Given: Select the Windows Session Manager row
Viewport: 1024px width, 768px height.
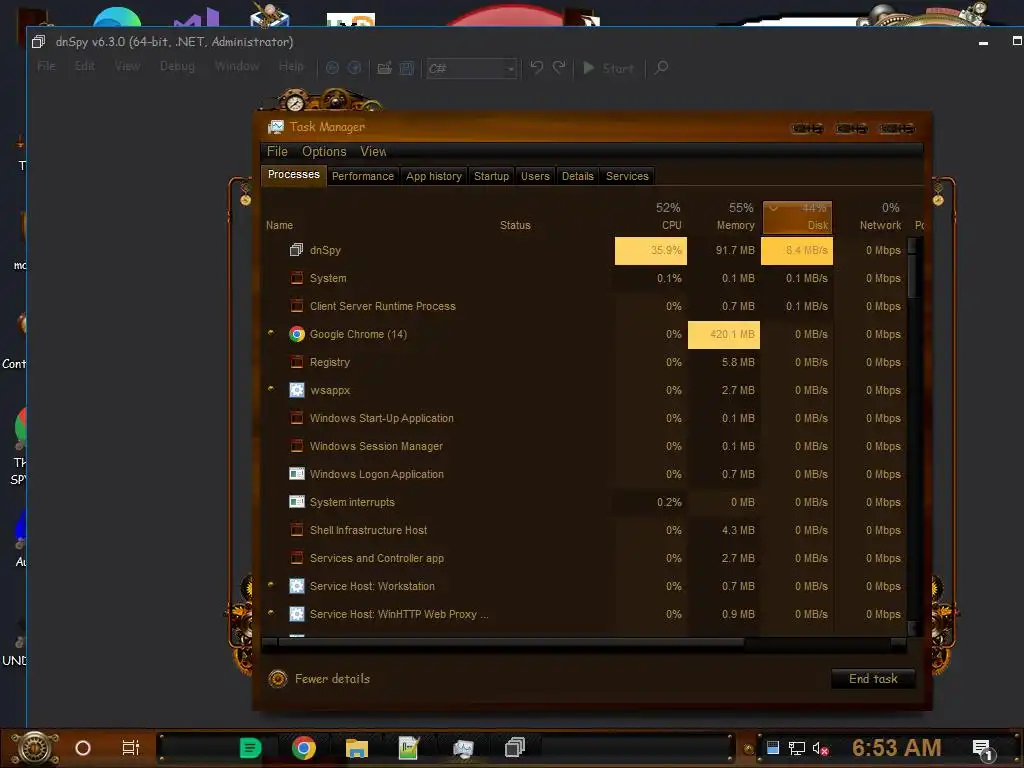Looking at the screenshot, I should (x=584, y=447).
